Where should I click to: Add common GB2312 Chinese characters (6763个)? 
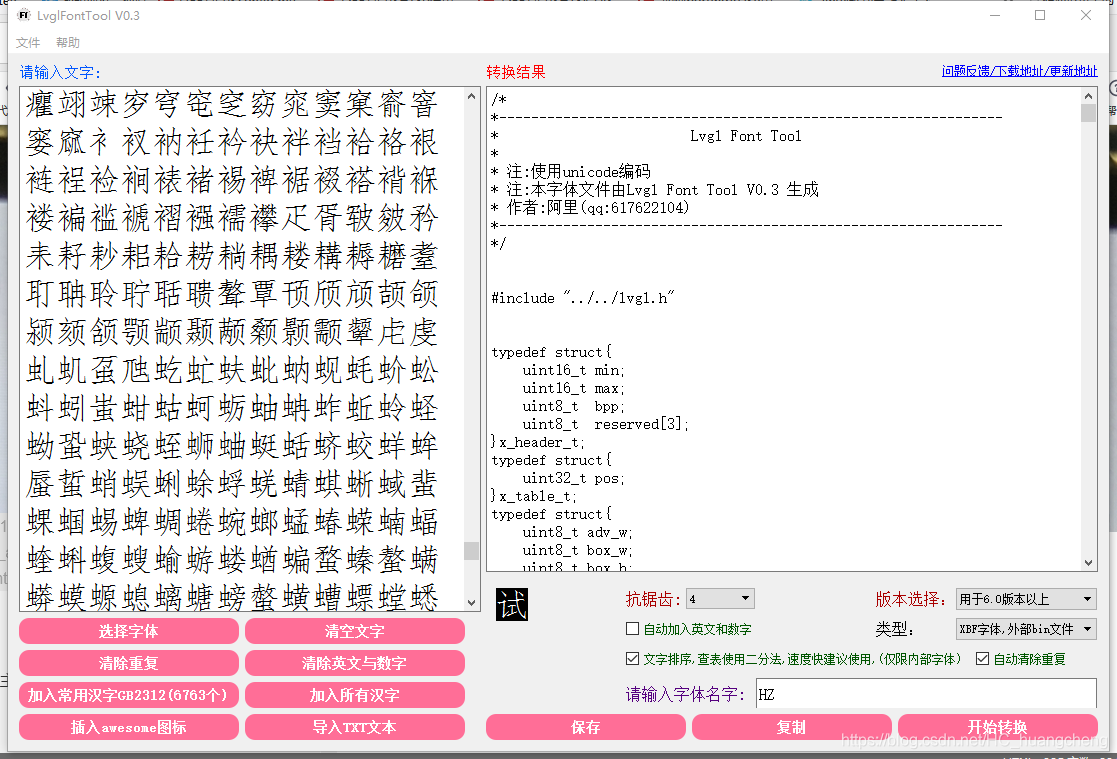pos(129,695)
